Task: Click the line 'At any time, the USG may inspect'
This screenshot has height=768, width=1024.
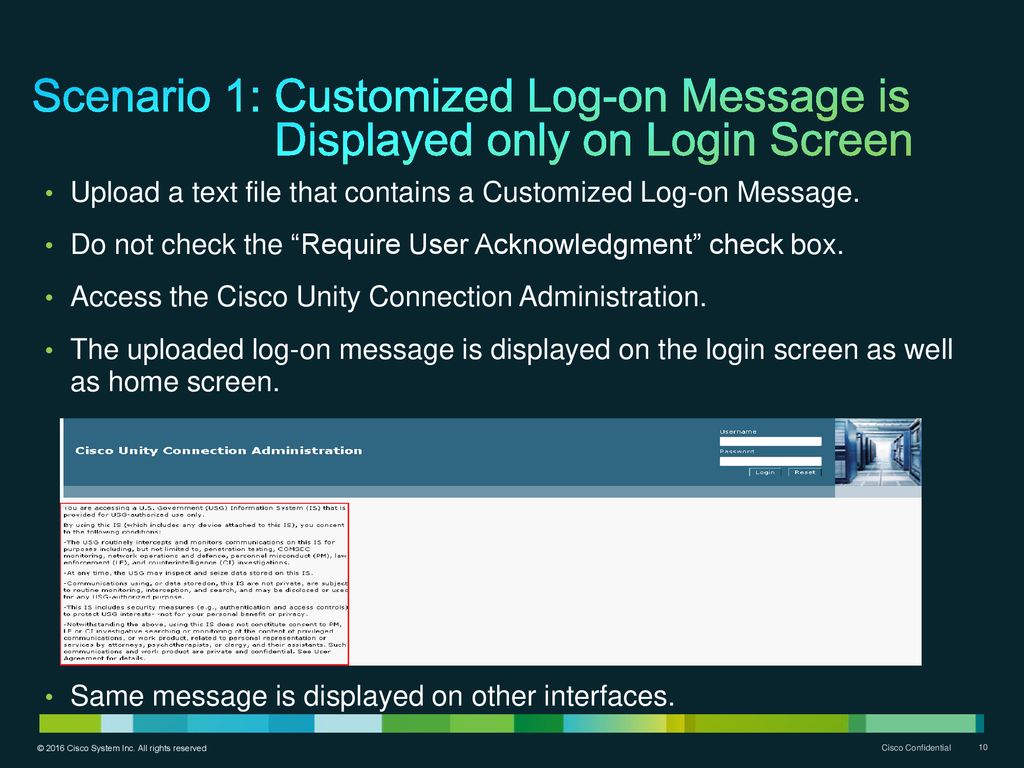Action: coord(188,573)
